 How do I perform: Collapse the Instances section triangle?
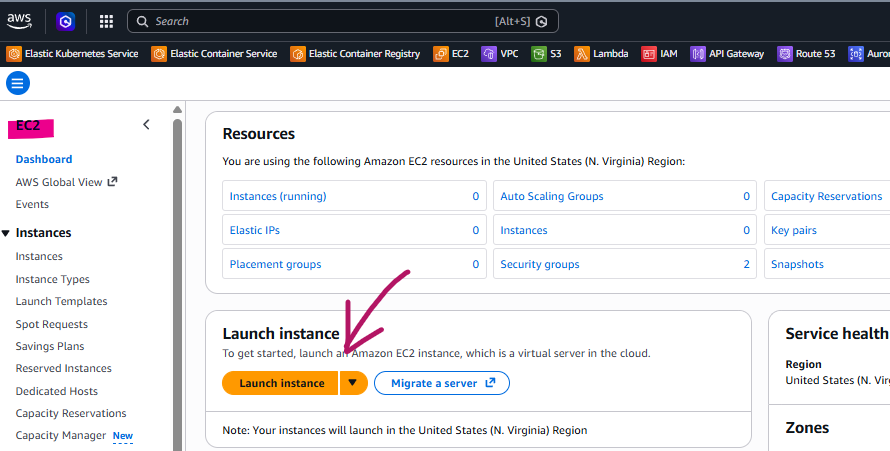6,233
